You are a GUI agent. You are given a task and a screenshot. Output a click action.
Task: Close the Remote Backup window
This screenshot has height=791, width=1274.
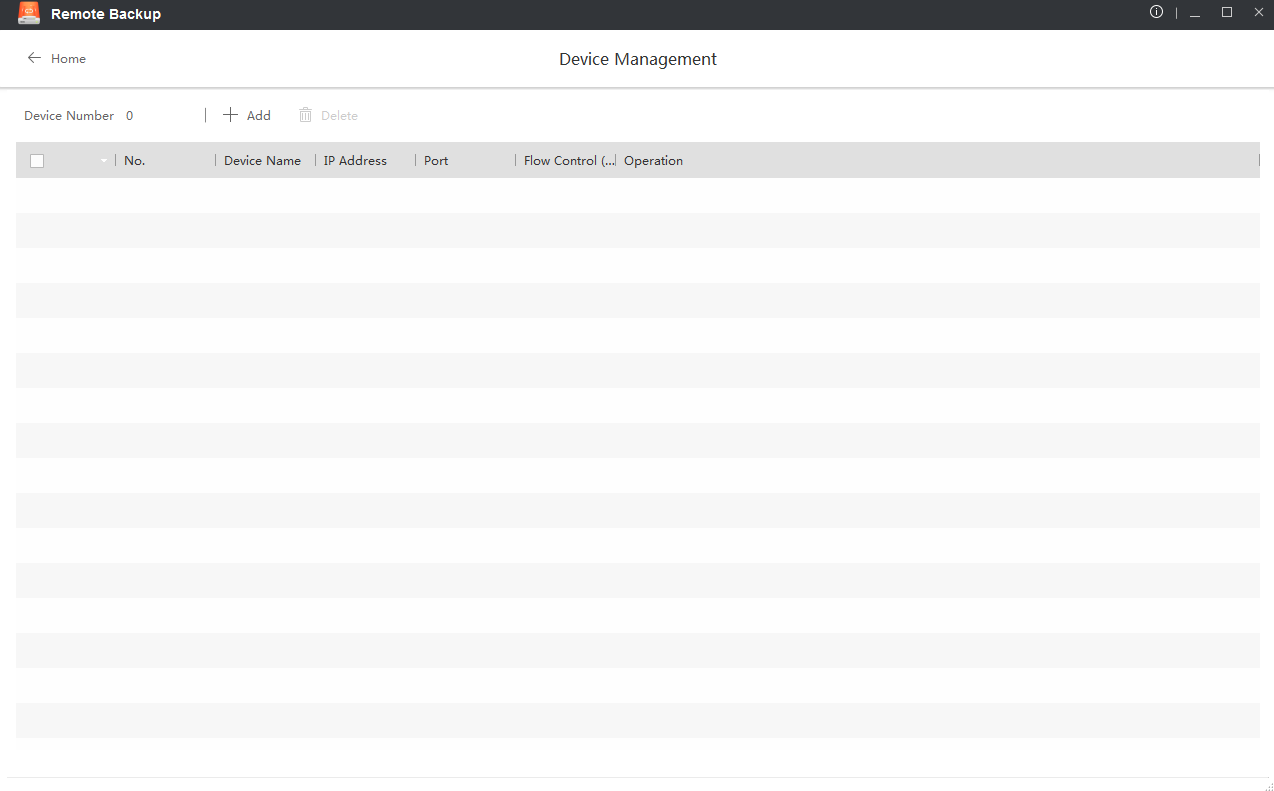[x=1258, y=13]
